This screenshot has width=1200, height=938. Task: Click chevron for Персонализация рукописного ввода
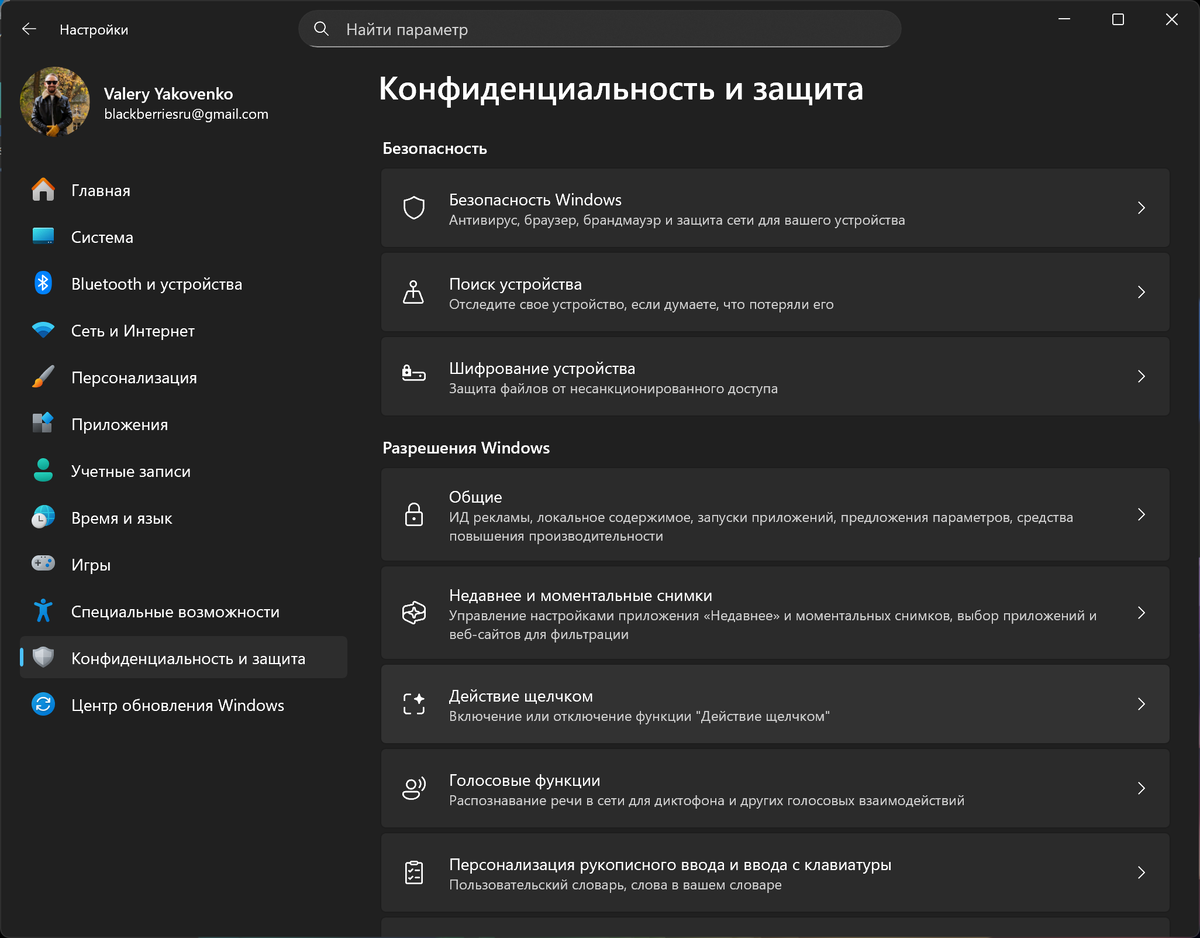click(x=1141, y=873)
